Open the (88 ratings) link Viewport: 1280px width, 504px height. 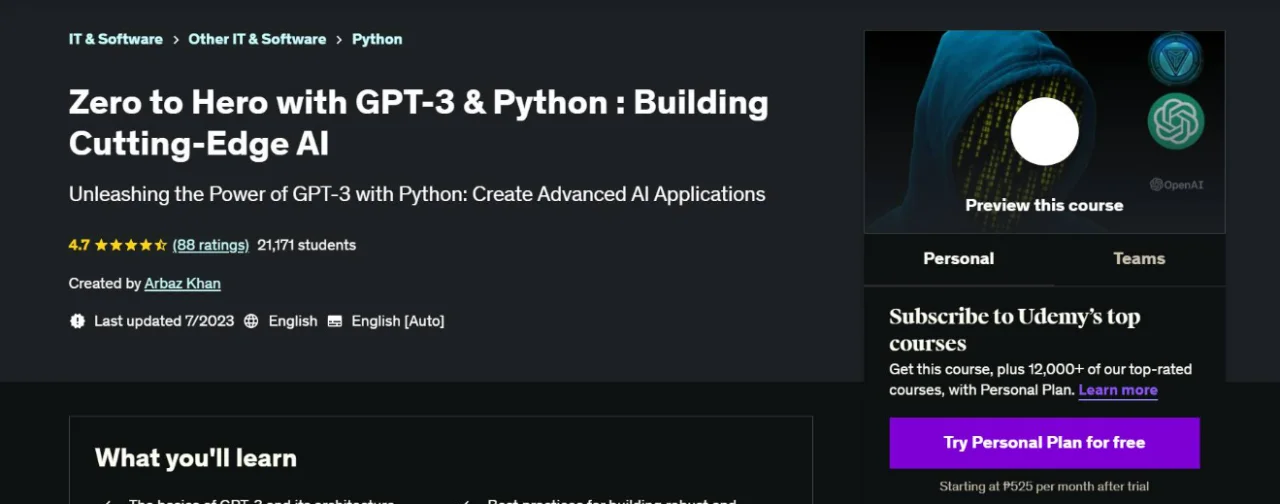[x=210, y=245]
